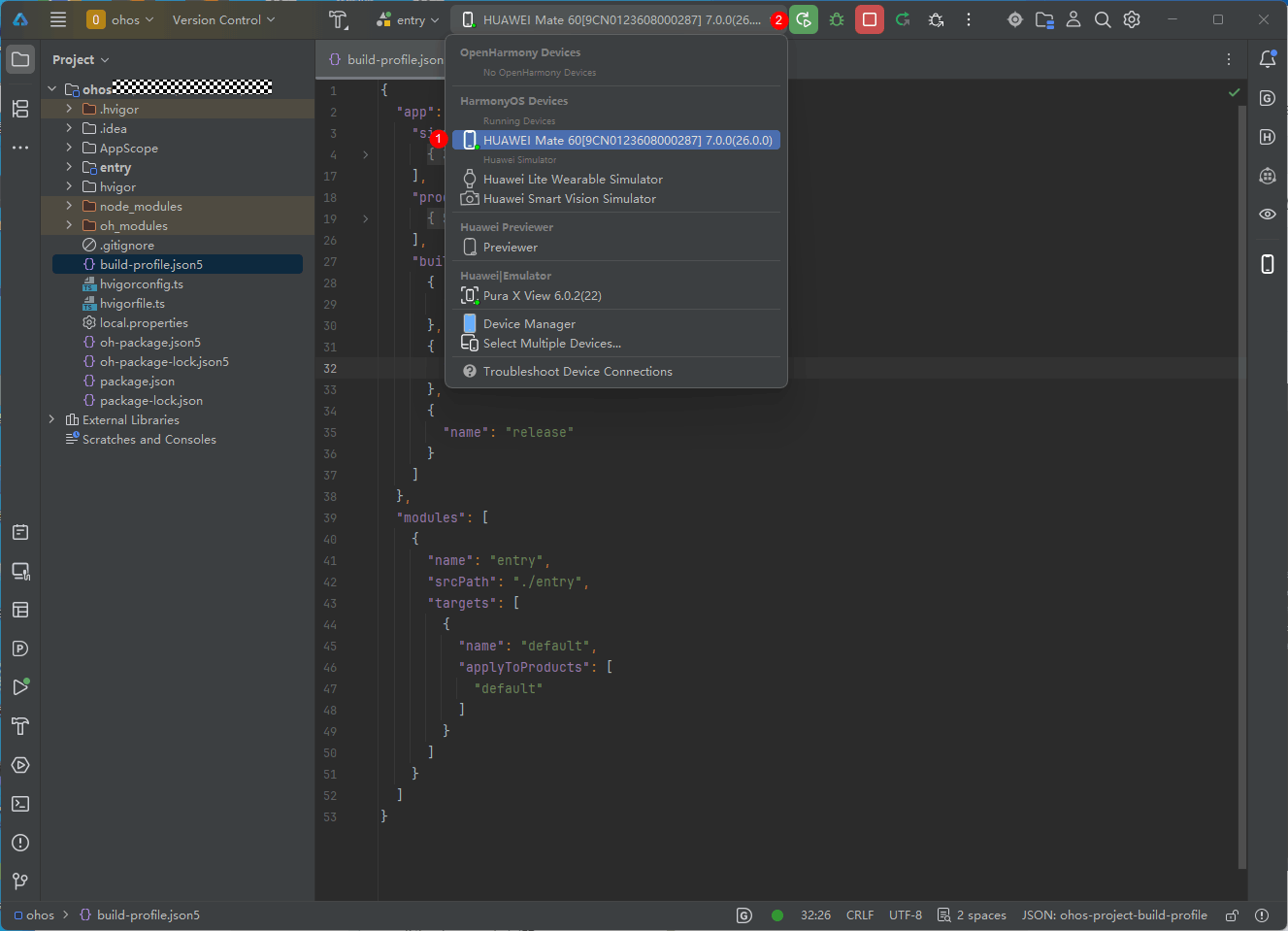Open Project Structure folder icon in toolbar
Image resolution: width=1288 pixels, height=931 pixels.
click(x=1044, y=19)
